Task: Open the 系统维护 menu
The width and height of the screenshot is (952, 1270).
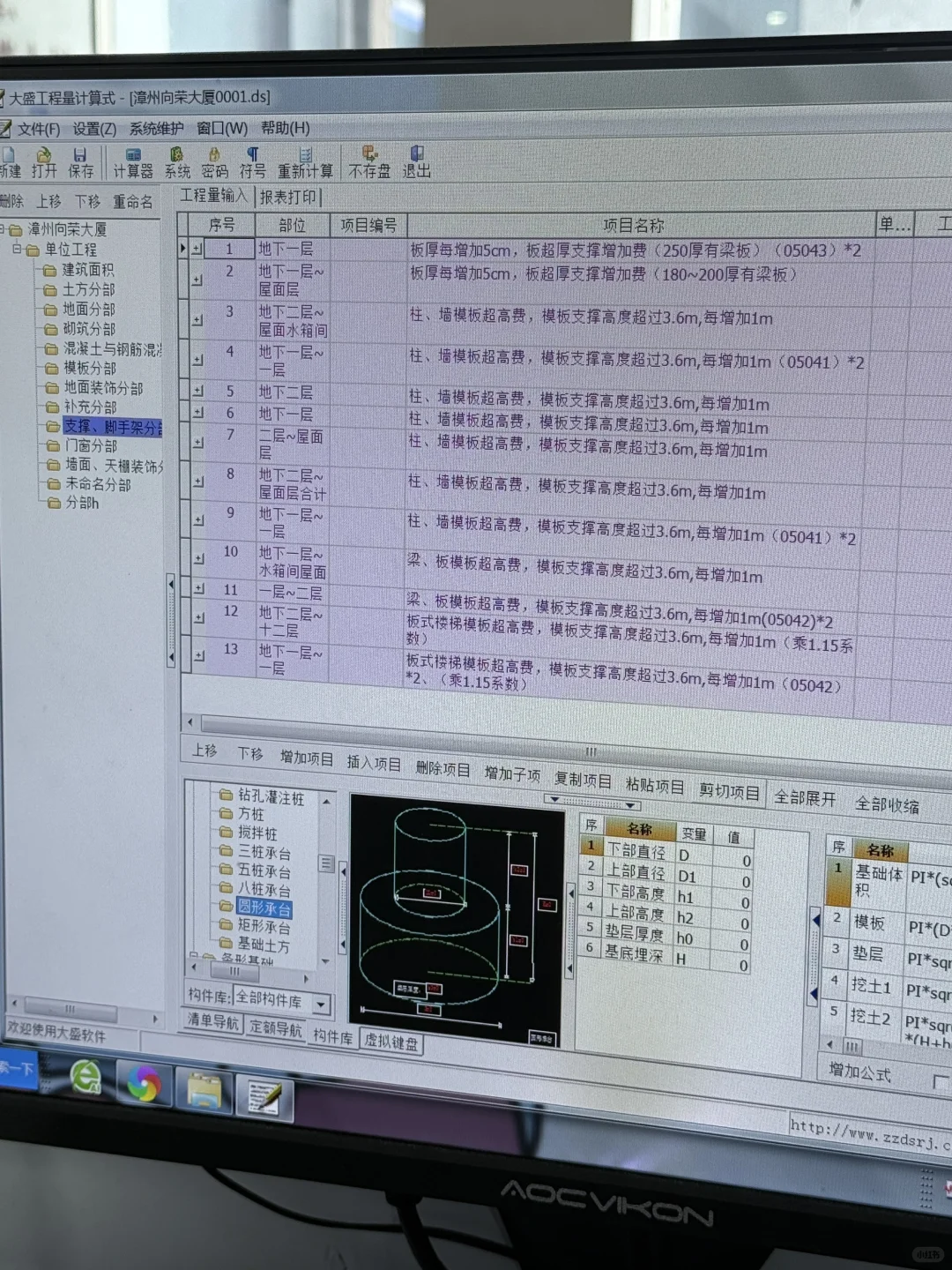Action: 156,129
